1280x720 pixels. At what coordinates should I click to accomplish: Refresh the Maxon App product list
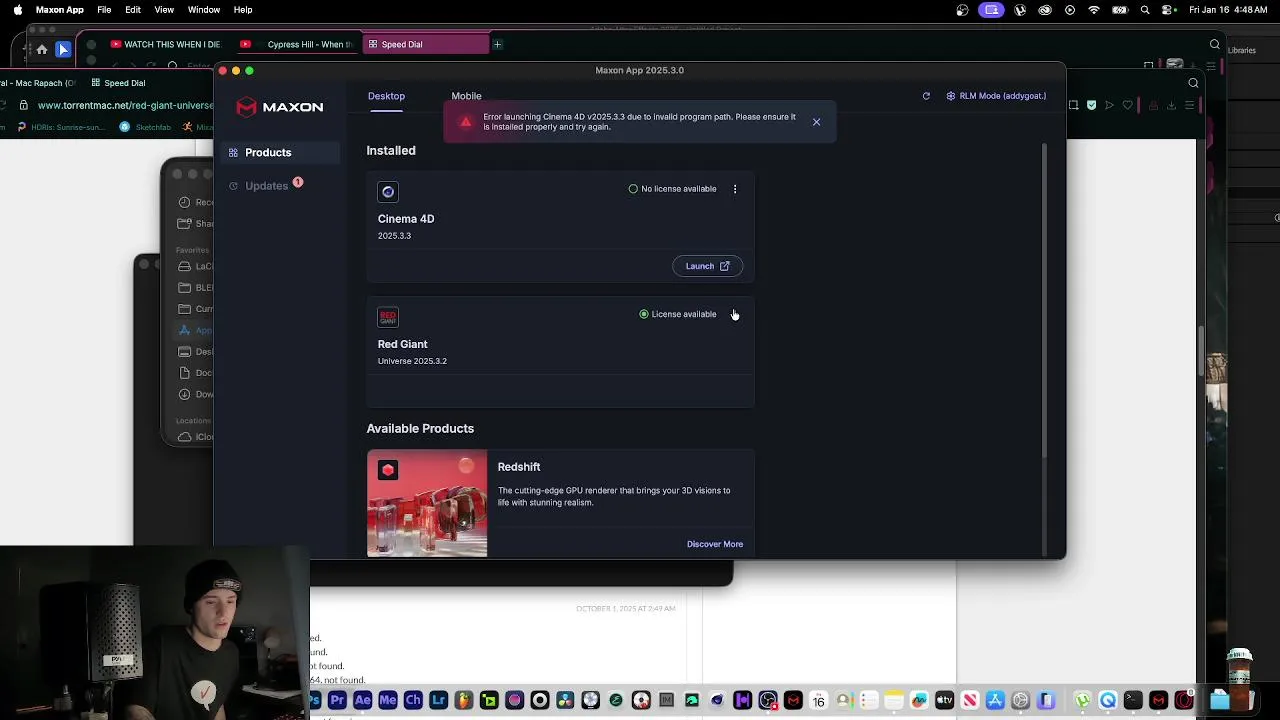pyautogui.click(x=926, y=96)
